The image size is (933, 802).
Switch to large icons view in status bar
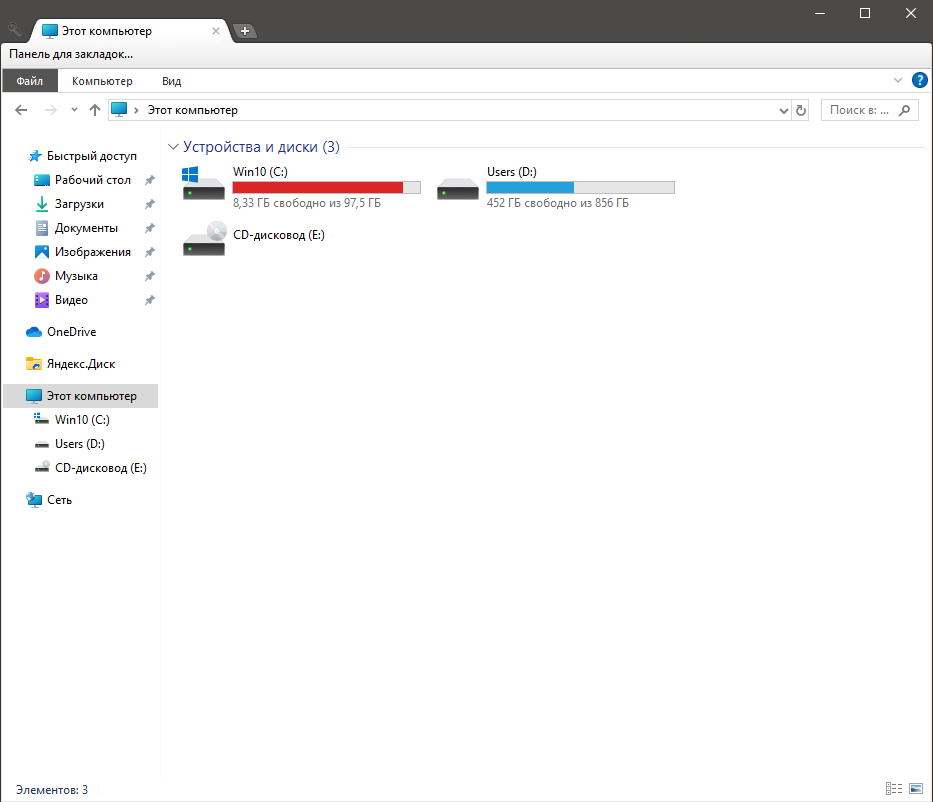pos(915,789)
